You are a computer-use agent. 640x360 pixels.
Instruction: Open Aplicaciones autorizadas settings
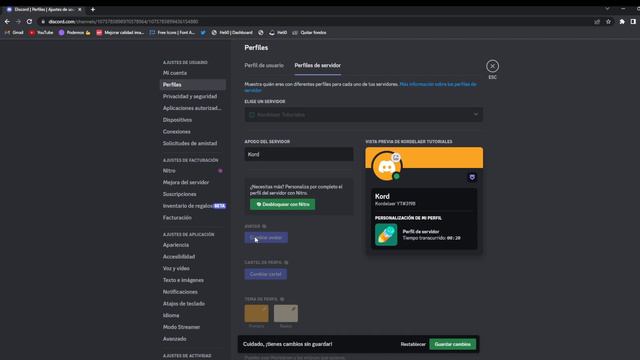[x=193, y=108]
